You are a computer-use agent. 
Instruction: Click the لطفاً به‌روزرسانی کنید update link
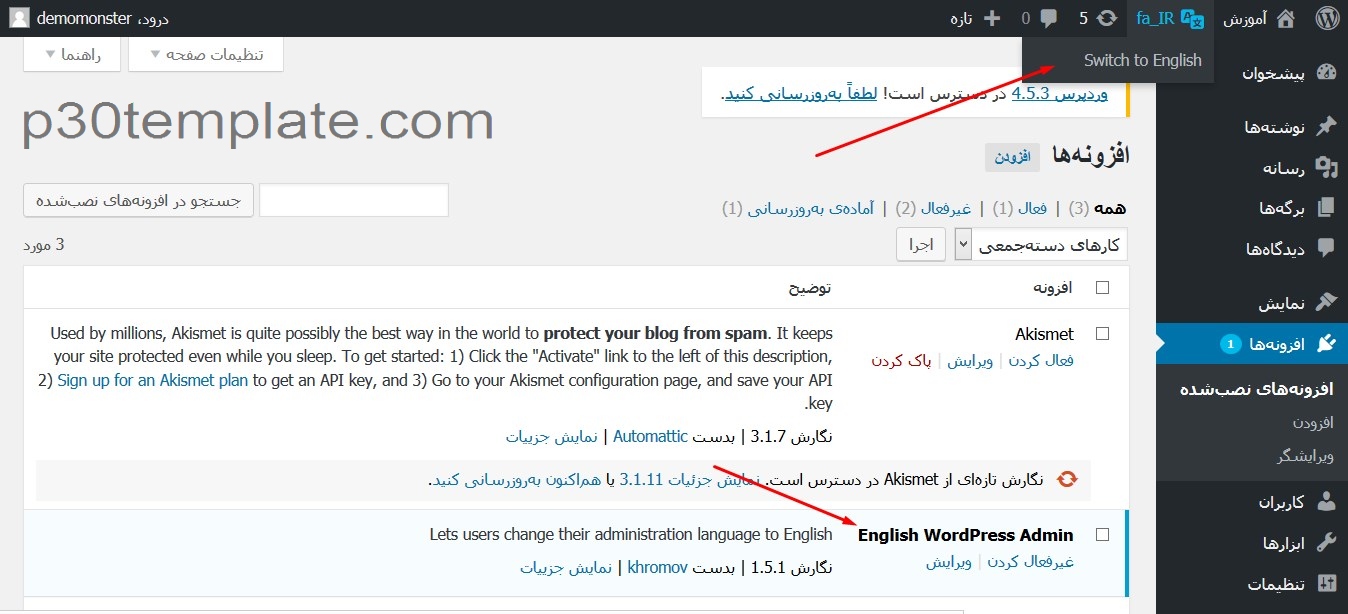click(800, 93)
